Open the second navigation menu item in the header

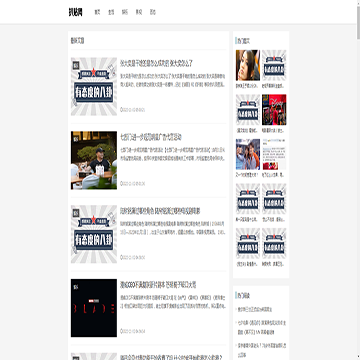point(111,12)
